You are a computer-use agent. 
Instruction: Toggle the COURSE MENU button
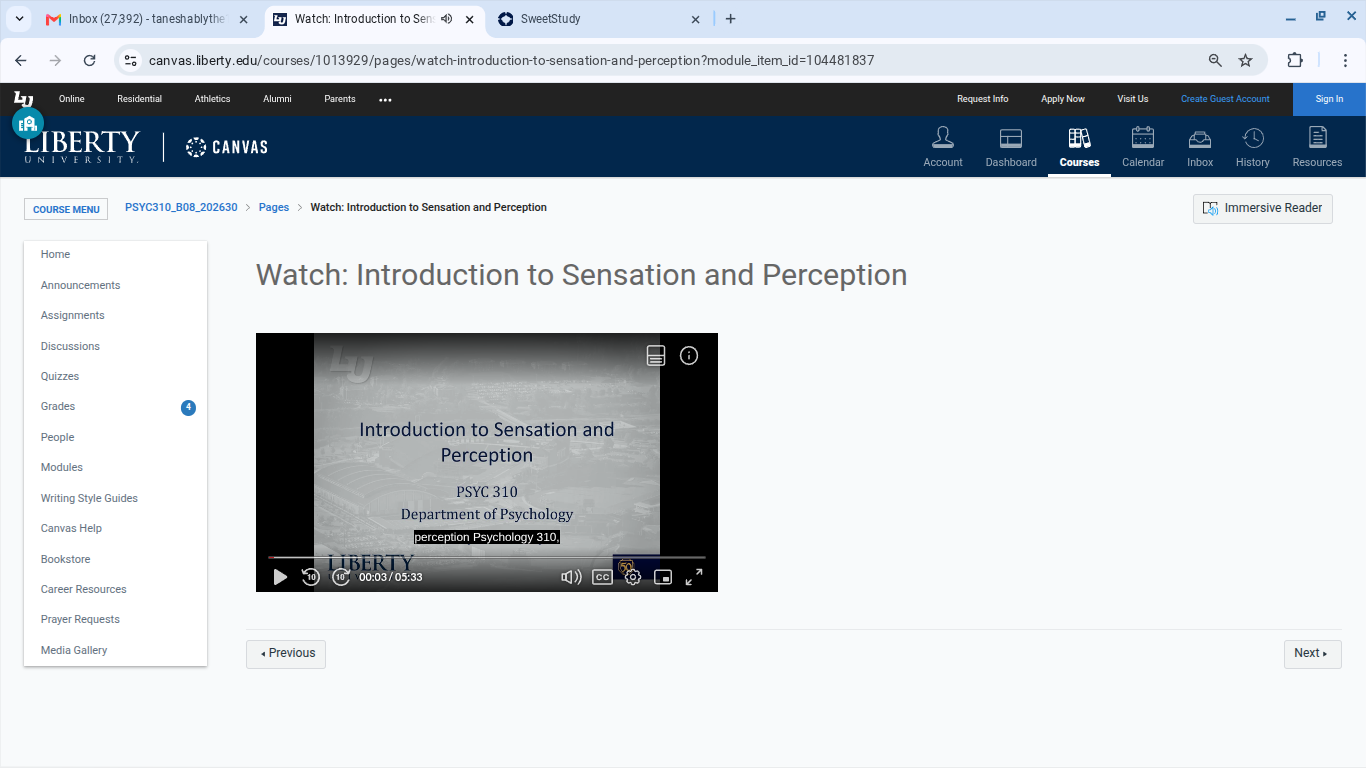[x=66, y=209]
